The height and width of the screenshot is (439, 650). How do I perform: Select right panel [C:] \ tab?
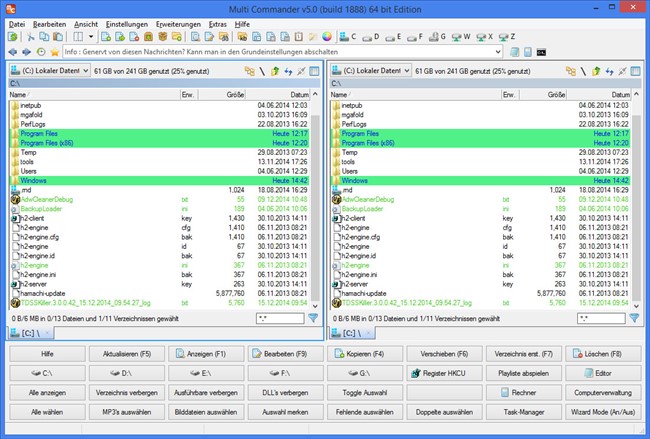pos(354,333)
